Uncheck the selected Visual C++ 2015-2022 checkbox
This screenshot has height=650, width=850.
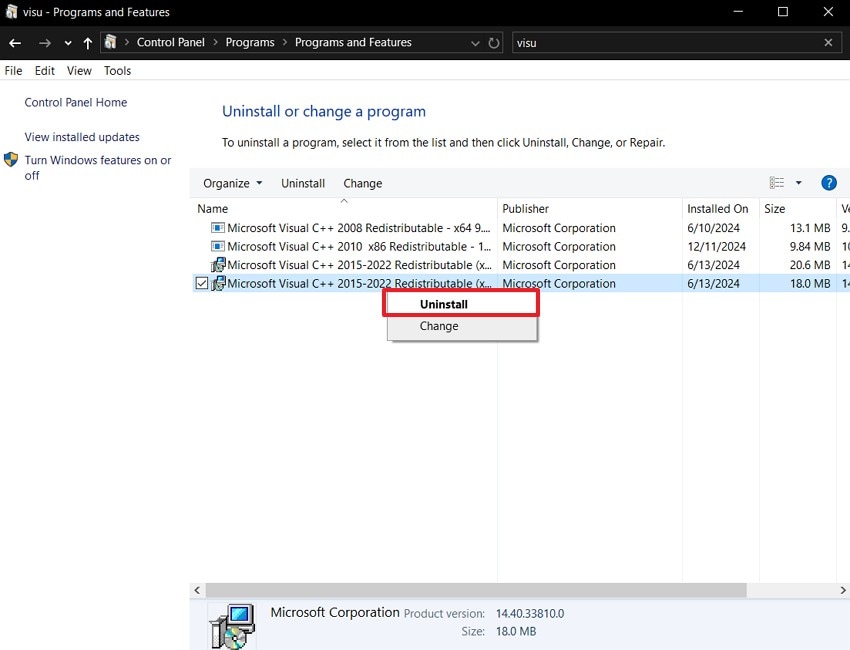tap(202, 284)
